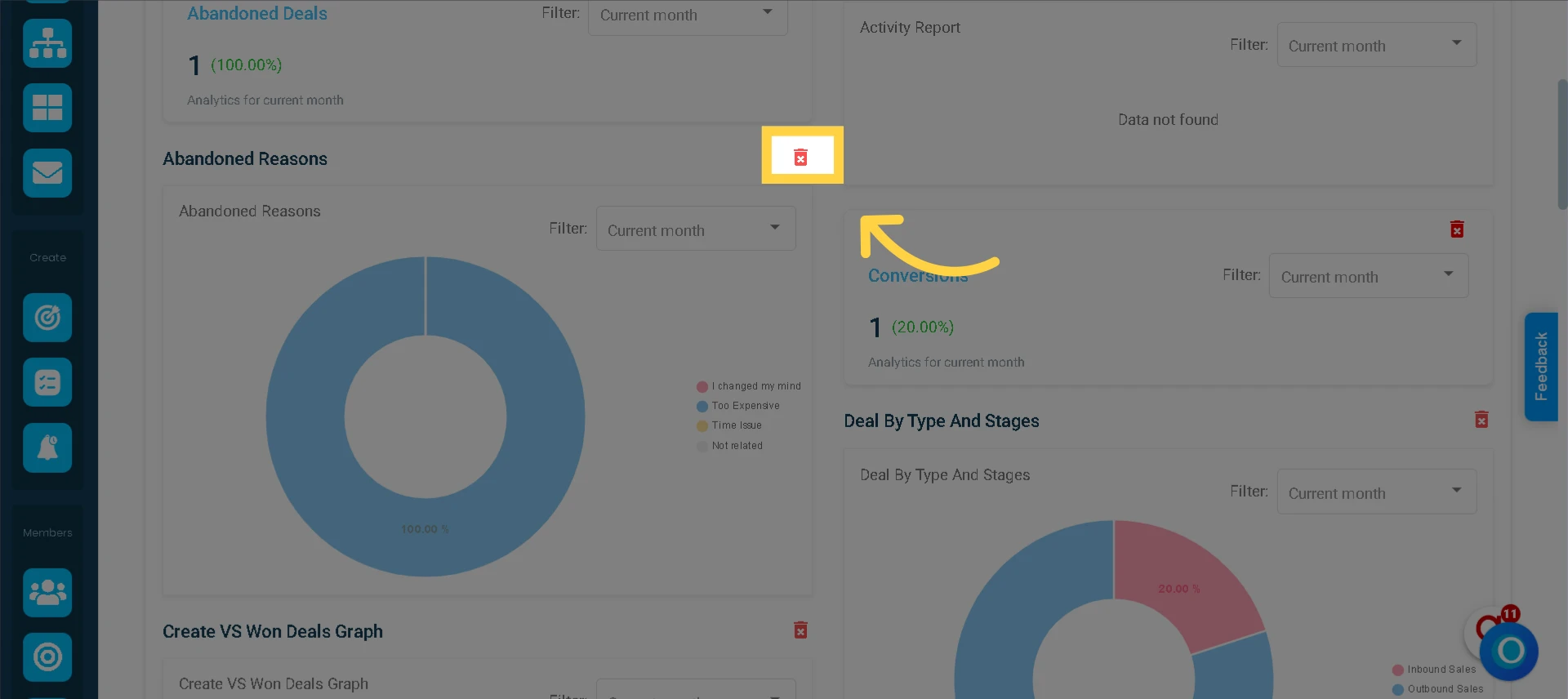Click the circular ring icon under Members
Viewport: 1568px width, 699px height.
coord(47,657)
